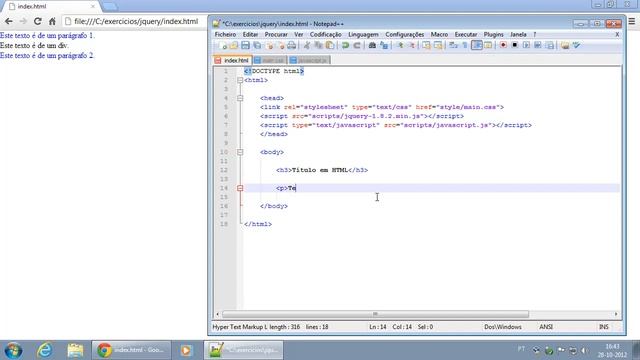The width and height of the screenshot is (640, 360).
Task: Collapse the head fold marker on line 4
Action: coord(240,98)
